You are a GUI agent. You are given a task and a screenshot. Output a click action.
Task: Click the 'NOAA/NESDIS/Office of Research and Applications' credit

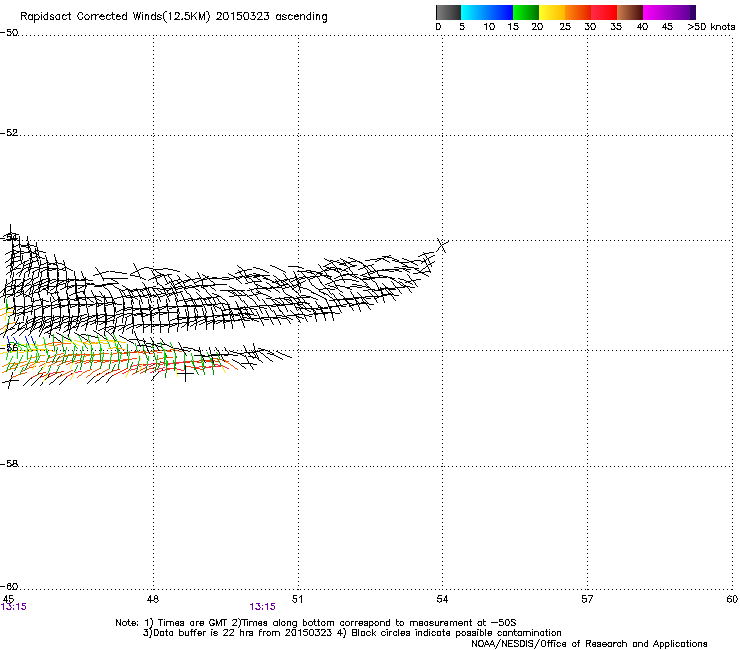tap(589, 644)
